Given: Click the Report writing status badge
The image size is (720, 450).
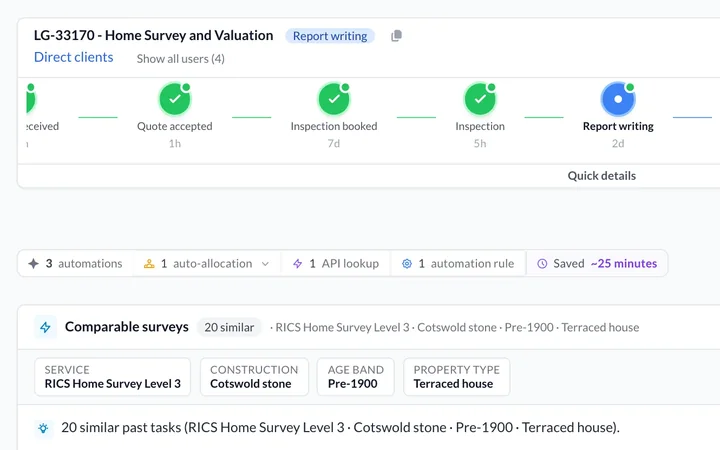Looking at the screenshot, I should tap(330, 36).
